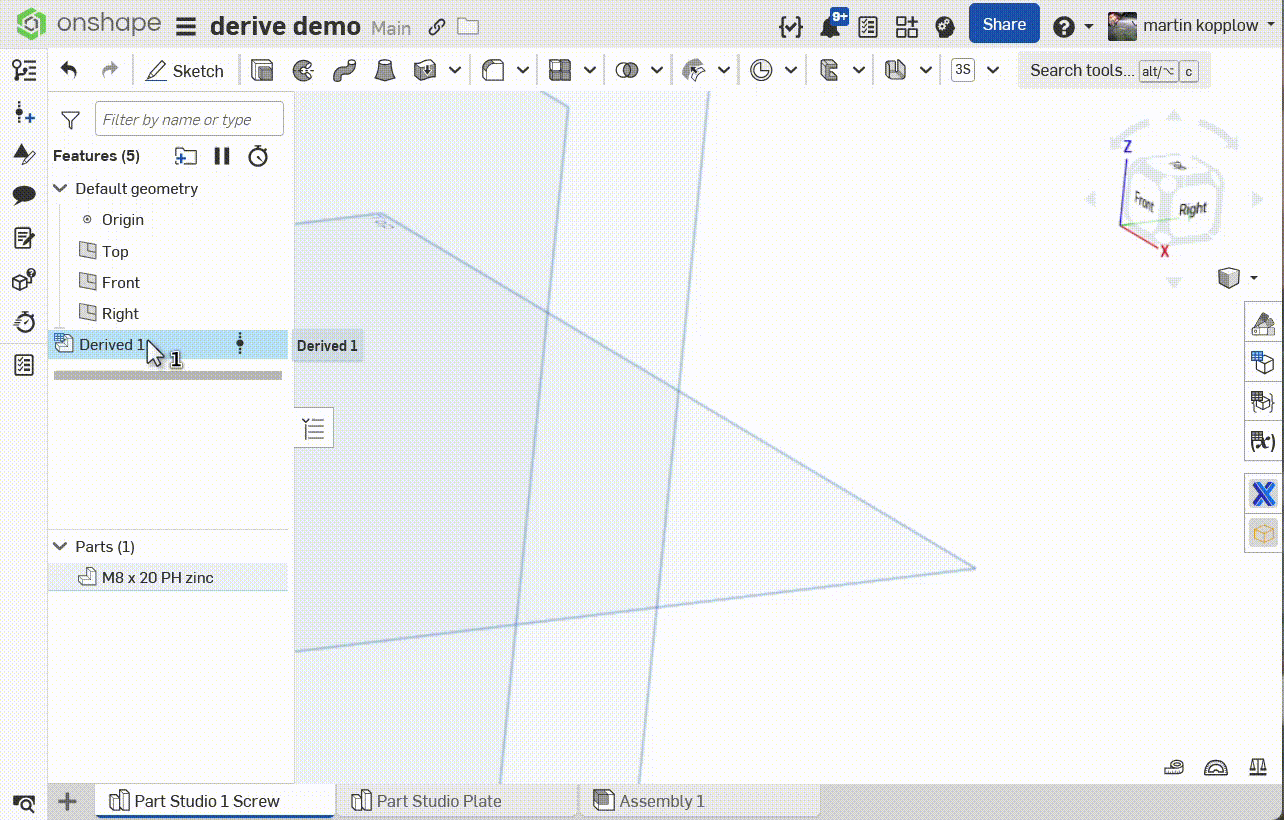Select the Sweep tool

tap(344, 70)
